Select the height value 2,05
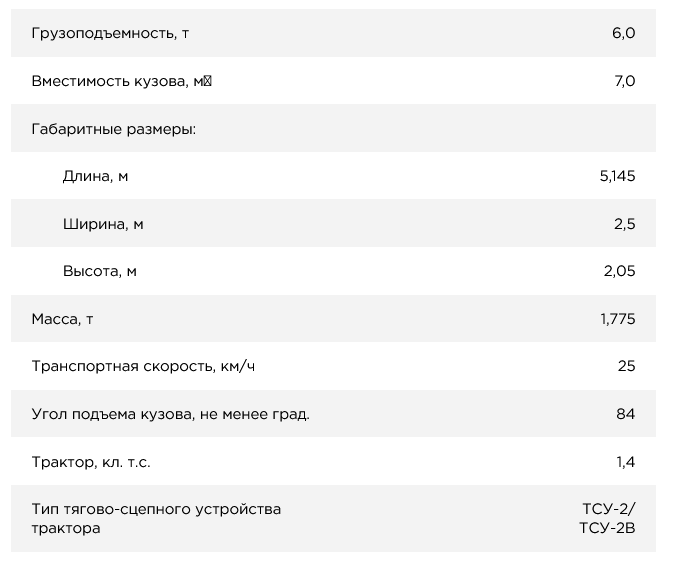This screenshot has height=570, width=675. (620, 271)
